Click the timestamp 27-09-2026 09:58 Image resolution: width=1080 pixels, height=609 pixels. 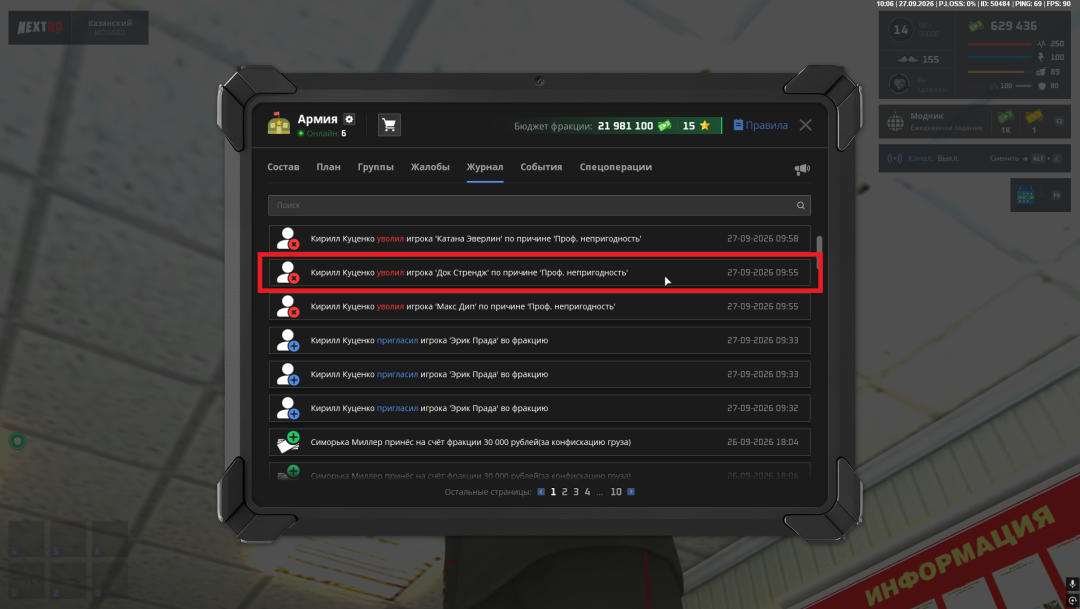[762, 238]
